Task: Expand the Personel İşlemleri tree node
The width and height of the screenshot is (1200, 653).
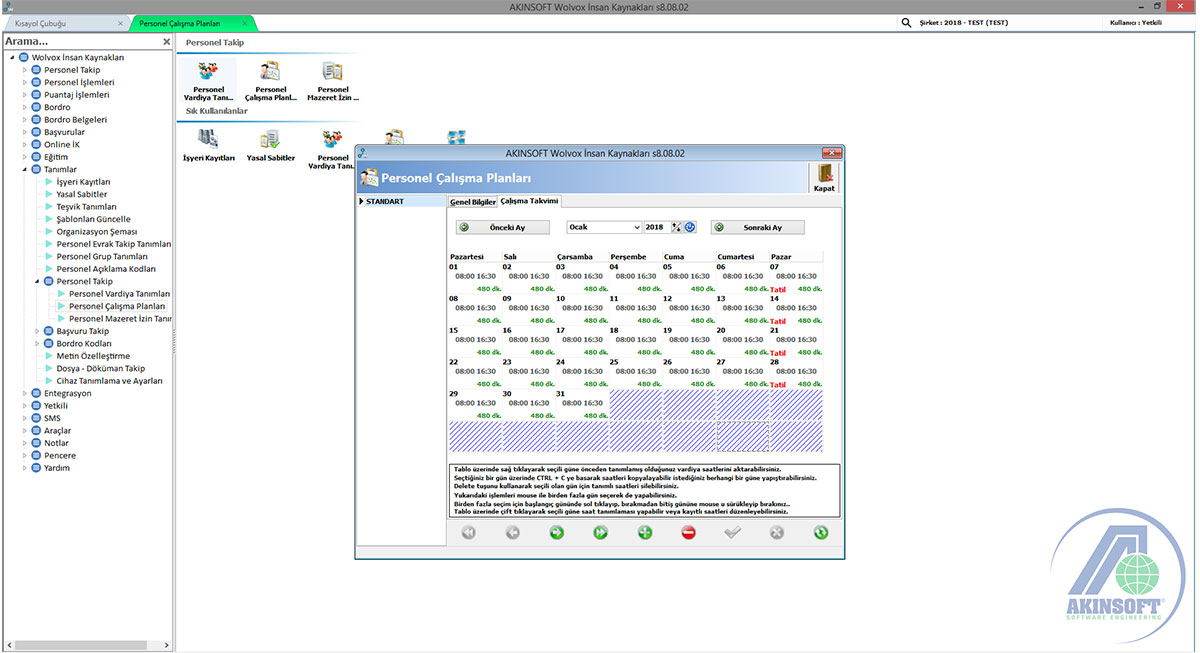Action: pyautogui.click(x=25, y=82)
